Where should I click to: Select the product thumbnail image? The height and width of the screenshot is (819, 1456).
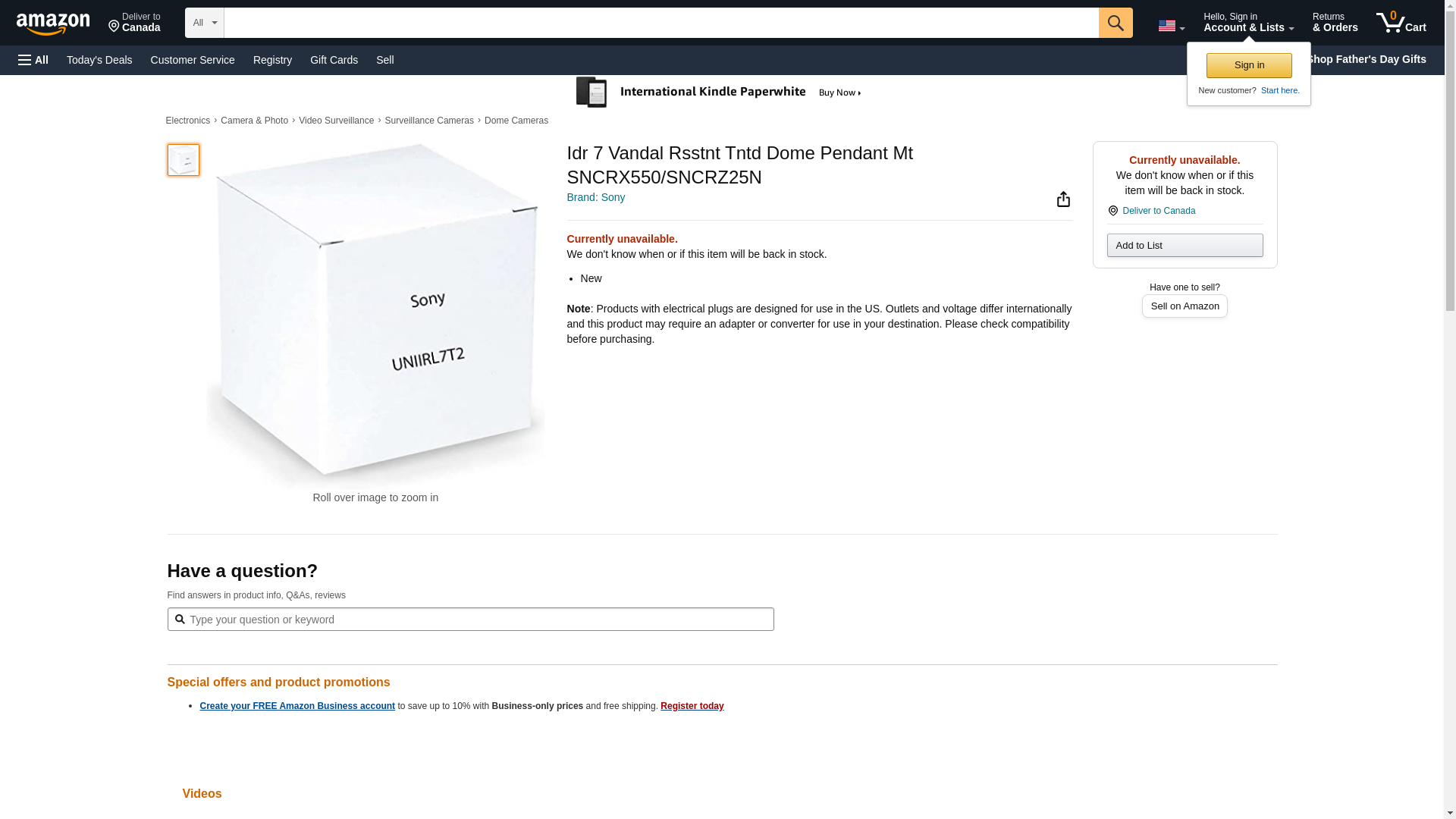tap(183, 160)
